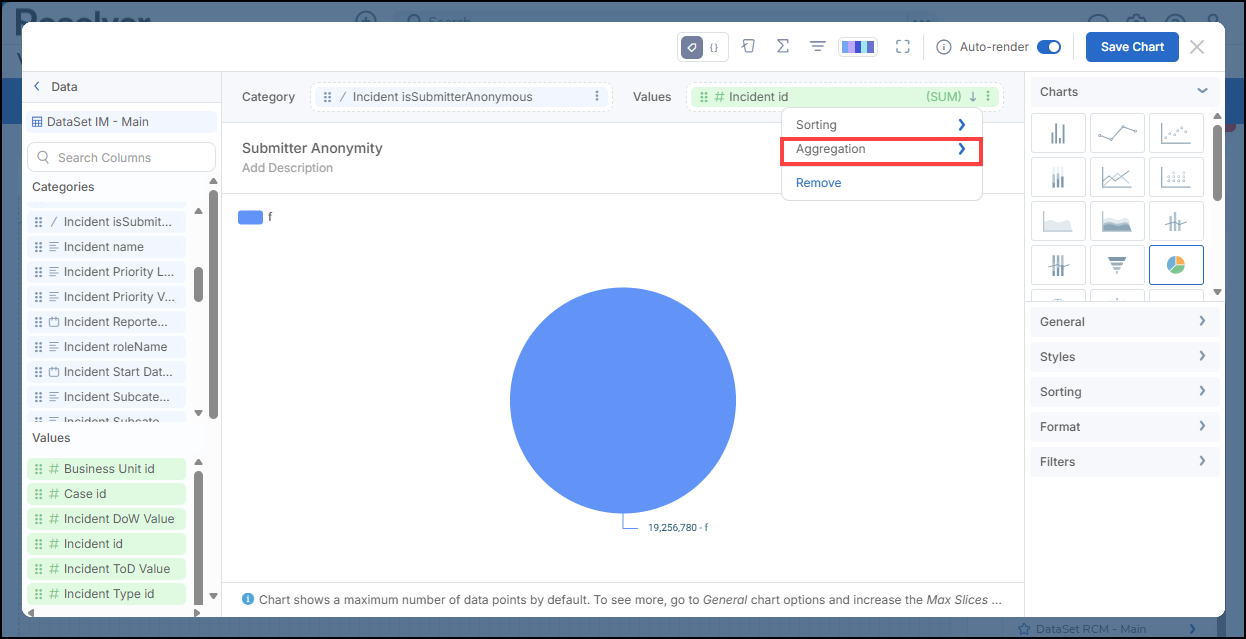This screenshot has height=639, width=1246.
Task: Select the multi-line chart type icon
Action: click(1116, 178)
